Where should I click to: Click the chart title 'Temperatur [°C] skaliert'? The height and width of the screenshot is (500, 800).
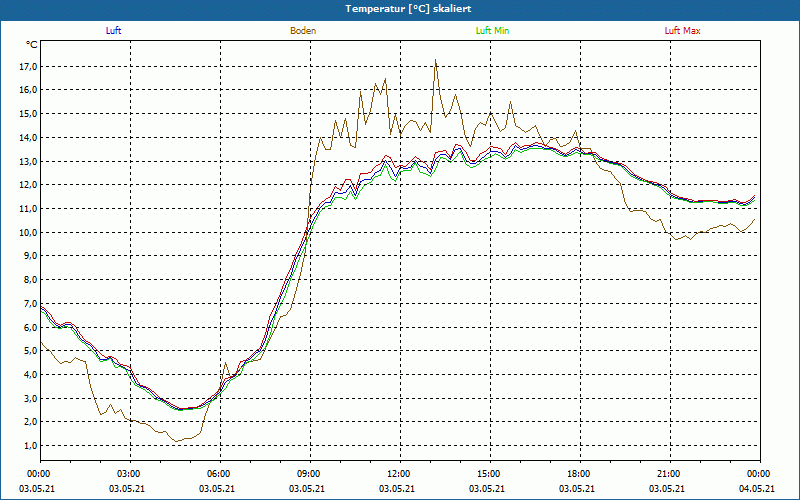pos(408,9)
